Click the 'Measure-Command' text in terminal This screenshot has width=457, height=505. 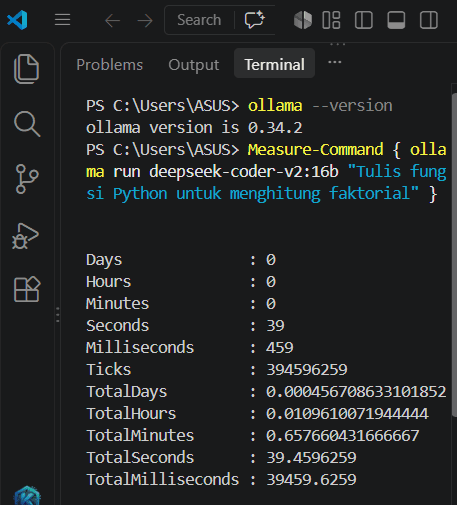tap(315, 150)
